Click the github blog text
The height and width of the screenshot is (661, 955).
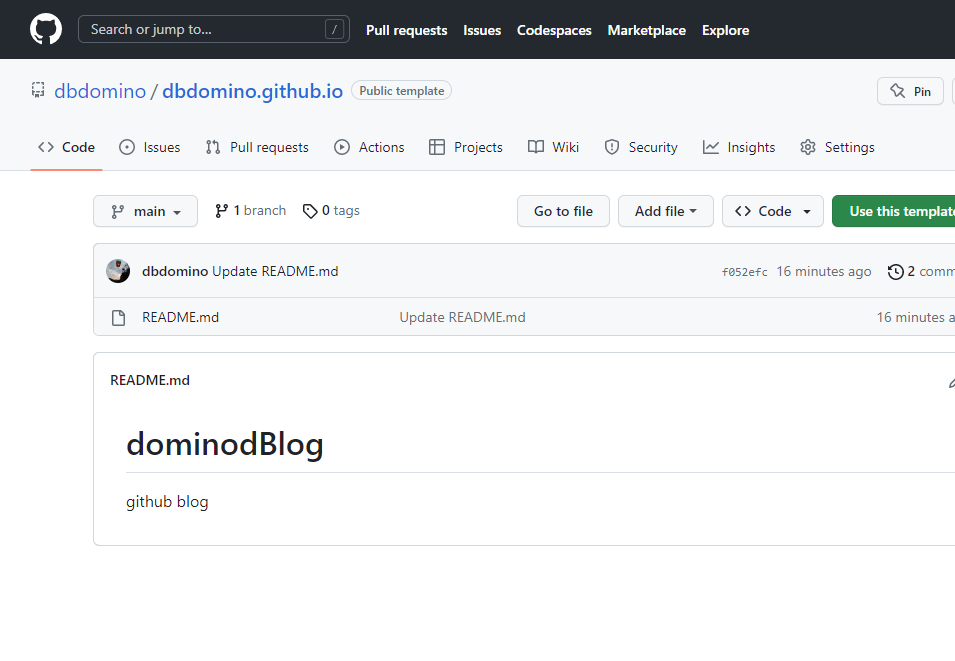coord(167,502)
